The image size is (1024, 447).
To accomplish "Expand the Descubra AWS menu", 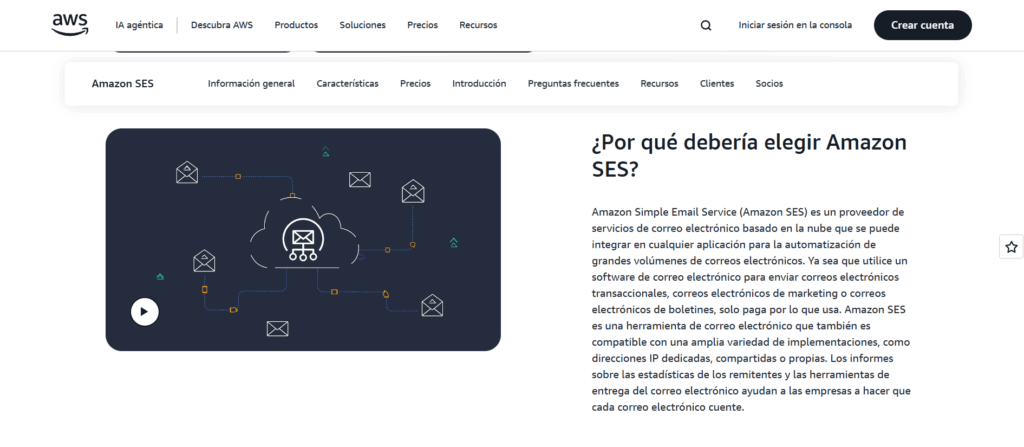I will 221,25.
